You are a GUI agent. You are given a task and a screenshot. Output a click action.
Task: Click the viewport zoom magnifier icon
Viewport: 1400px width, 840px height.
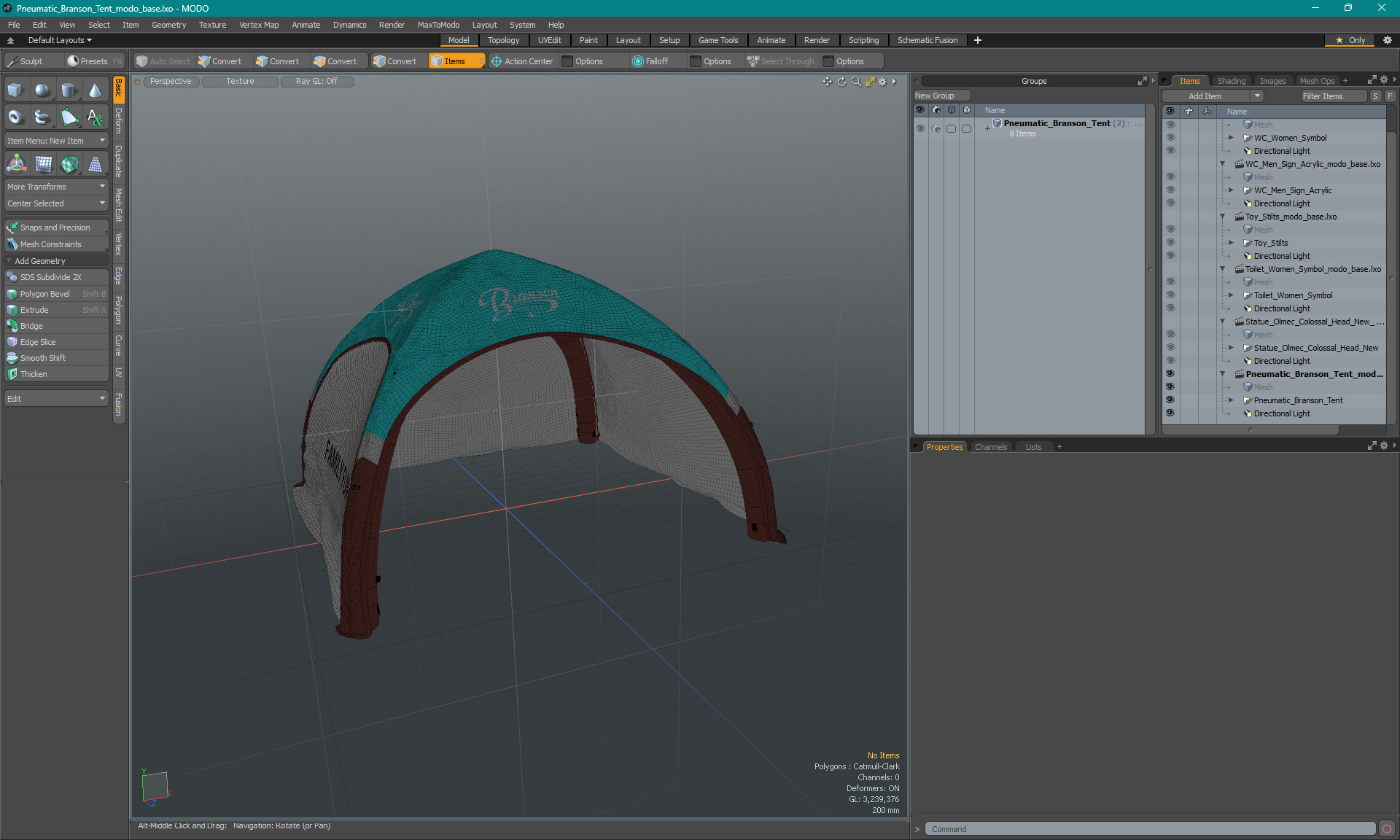pos(856,82)
